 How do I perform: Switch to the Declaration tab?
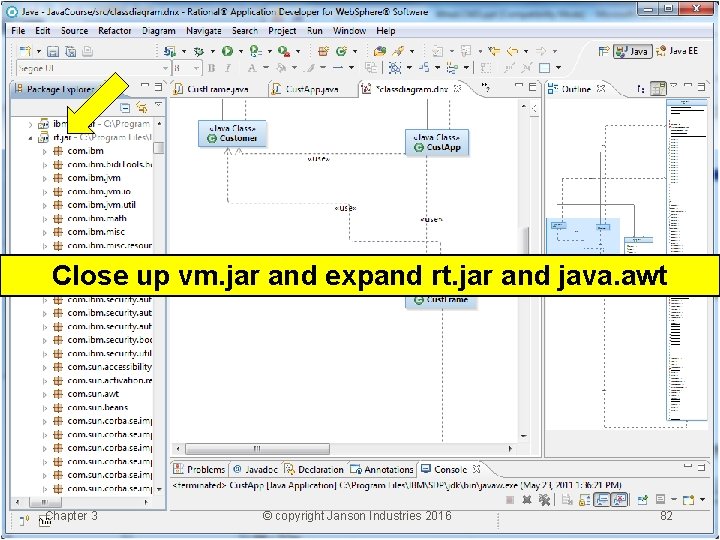[x=314, y=469]
